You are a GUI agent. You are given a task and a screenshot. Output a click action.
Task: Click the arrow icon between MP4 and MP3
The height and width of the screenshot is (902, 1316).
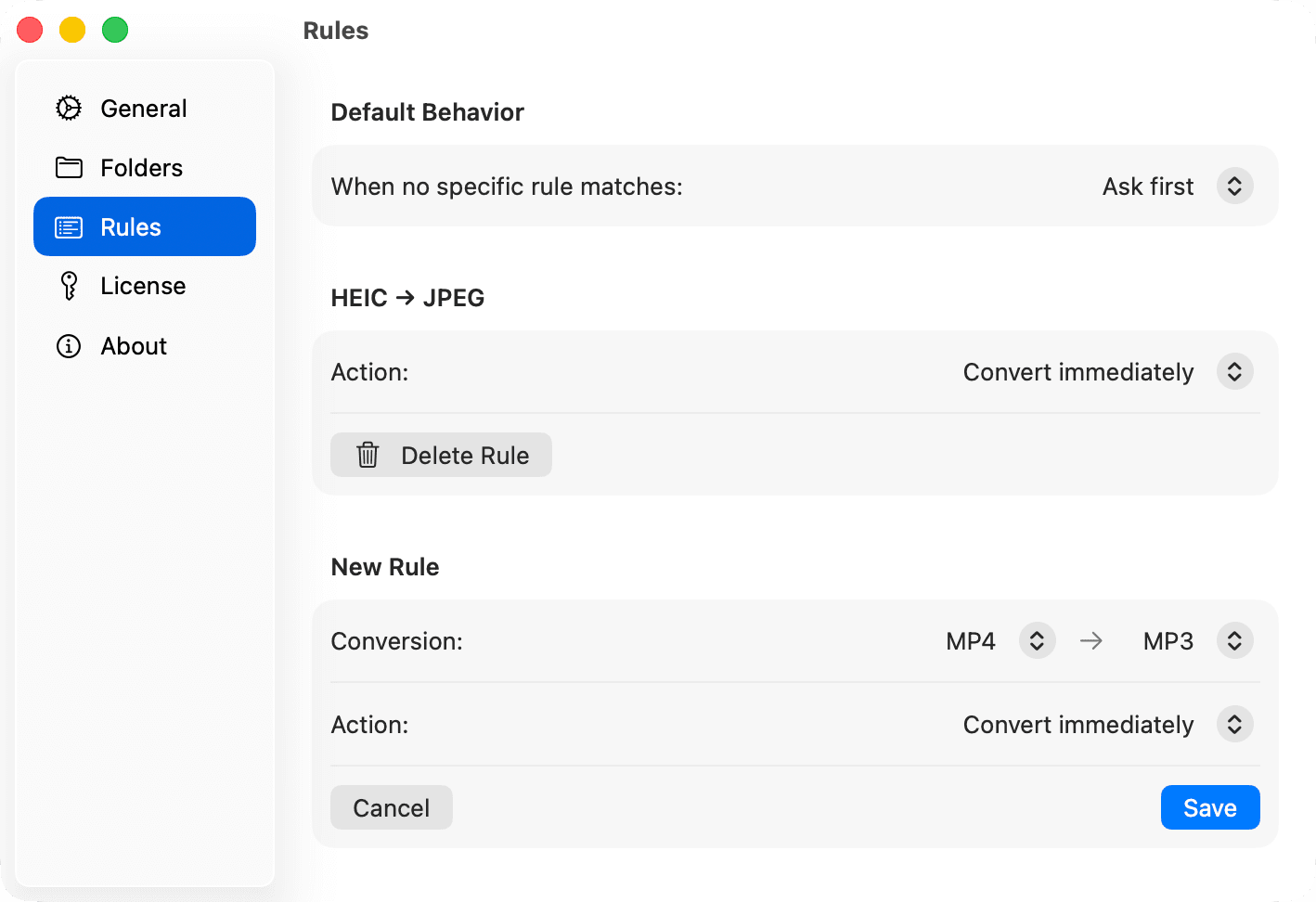(1091, 640)
